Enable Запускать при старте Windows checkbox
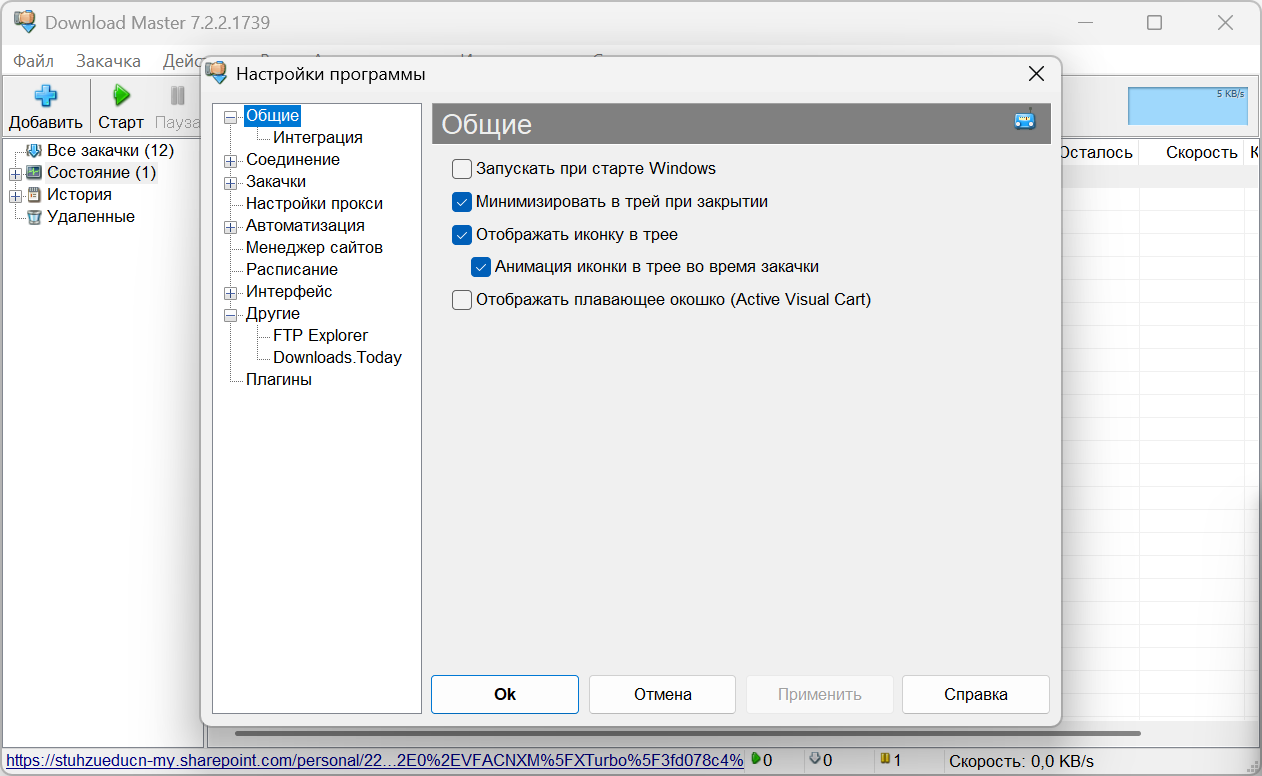Image resolution: width=1262 pixels, height=776 pixels. pos(462,169)
